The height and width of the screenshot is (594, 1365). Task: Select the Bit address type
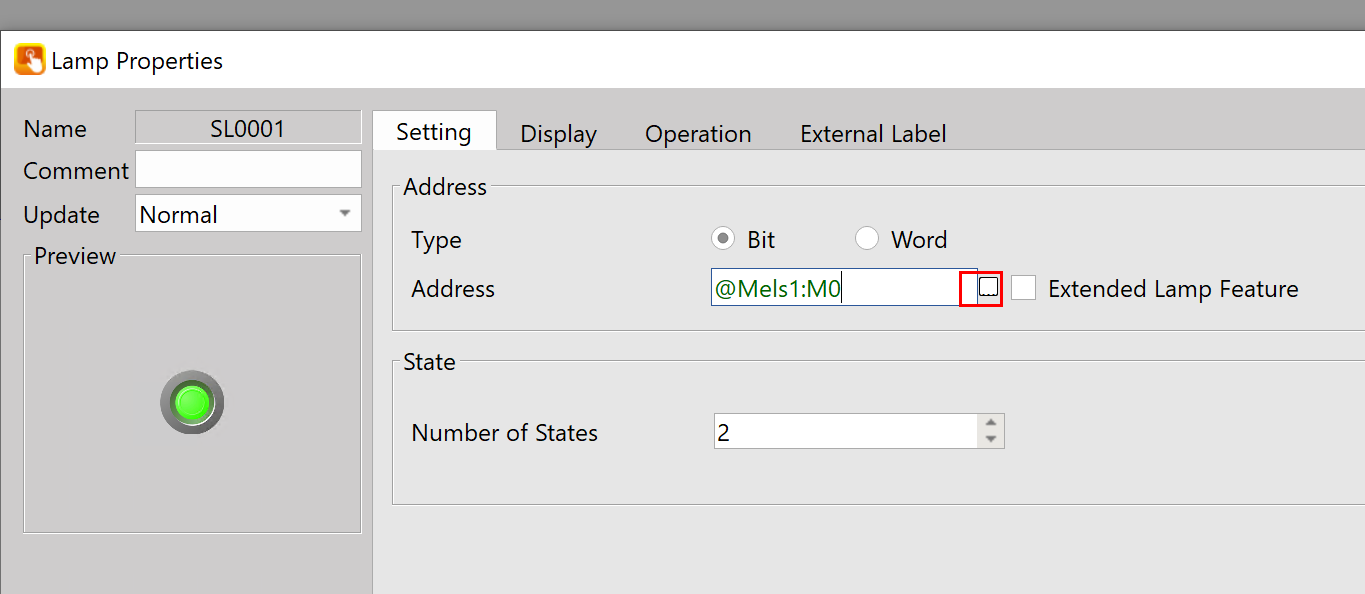point(723,240)
